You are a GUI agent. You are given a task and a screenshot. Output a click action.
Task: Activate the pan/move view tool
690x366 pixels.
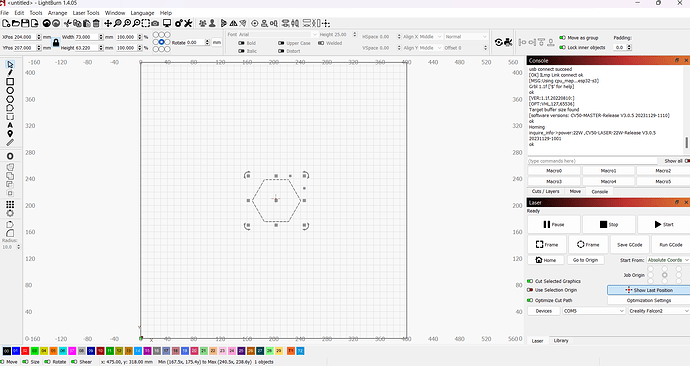tap(108, 23)
